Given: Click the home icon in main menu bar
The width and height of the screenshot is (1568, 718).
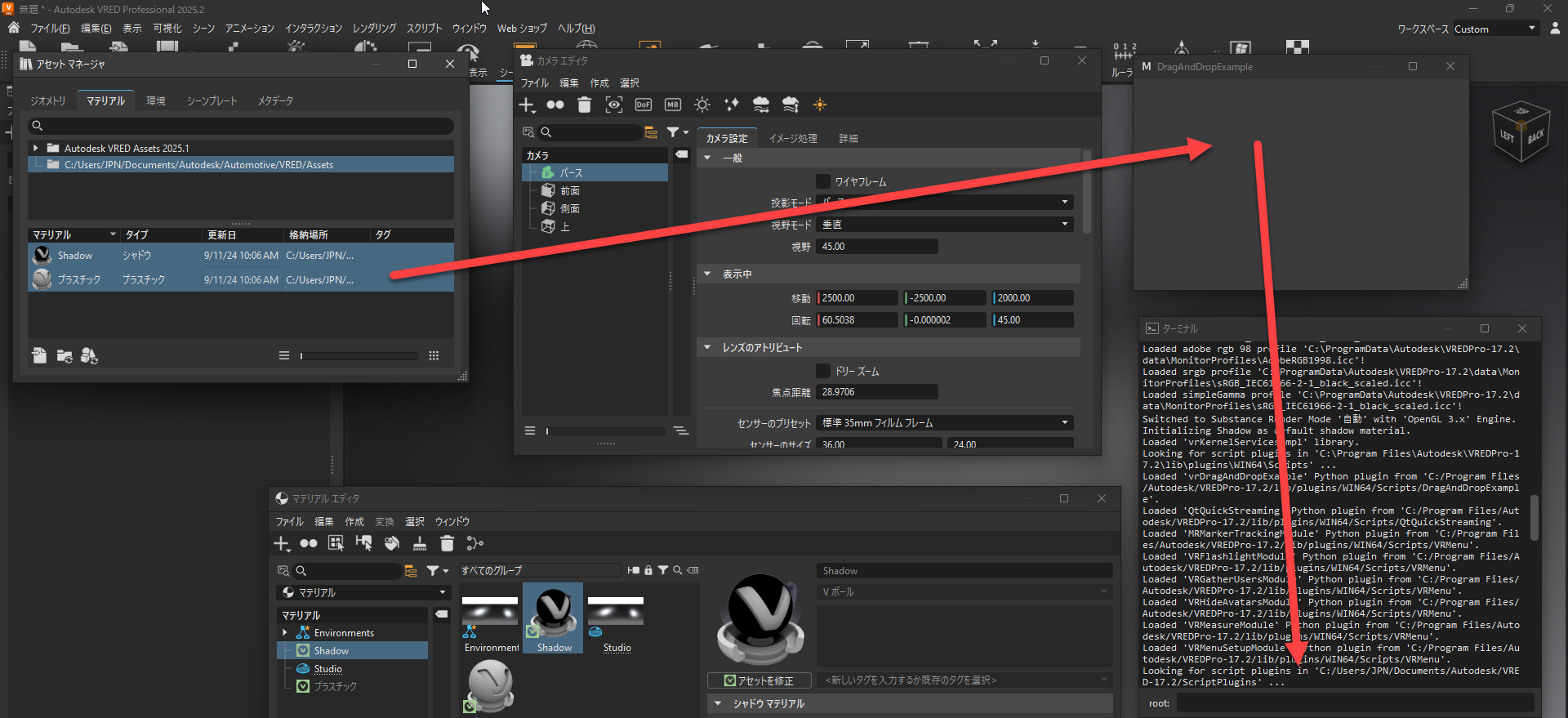Looking at the screenshot, I should tap(14, 28).
